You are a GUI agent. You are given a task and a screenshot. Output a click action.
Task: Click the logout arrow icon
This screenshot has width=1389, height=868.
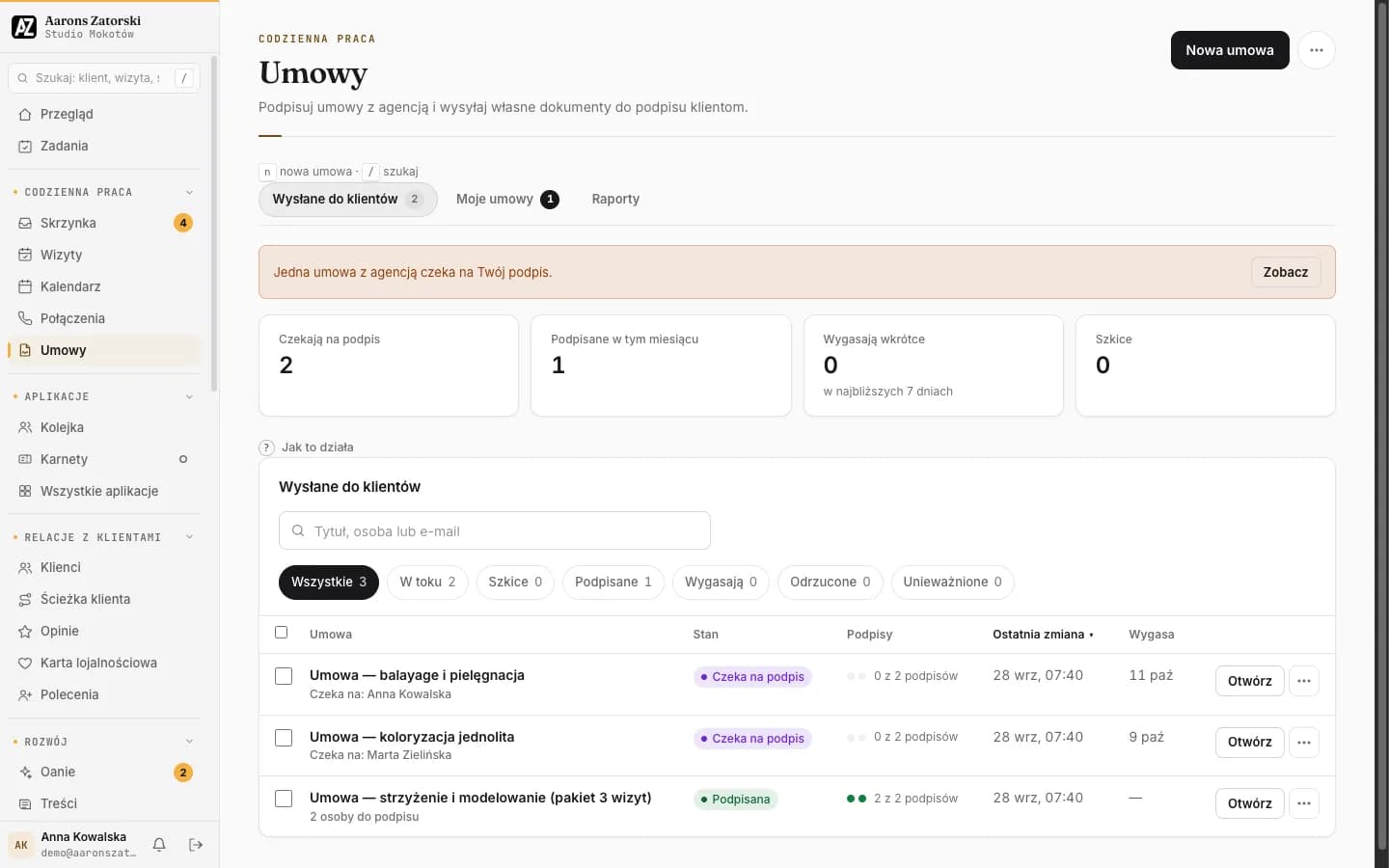coord(196,845)
